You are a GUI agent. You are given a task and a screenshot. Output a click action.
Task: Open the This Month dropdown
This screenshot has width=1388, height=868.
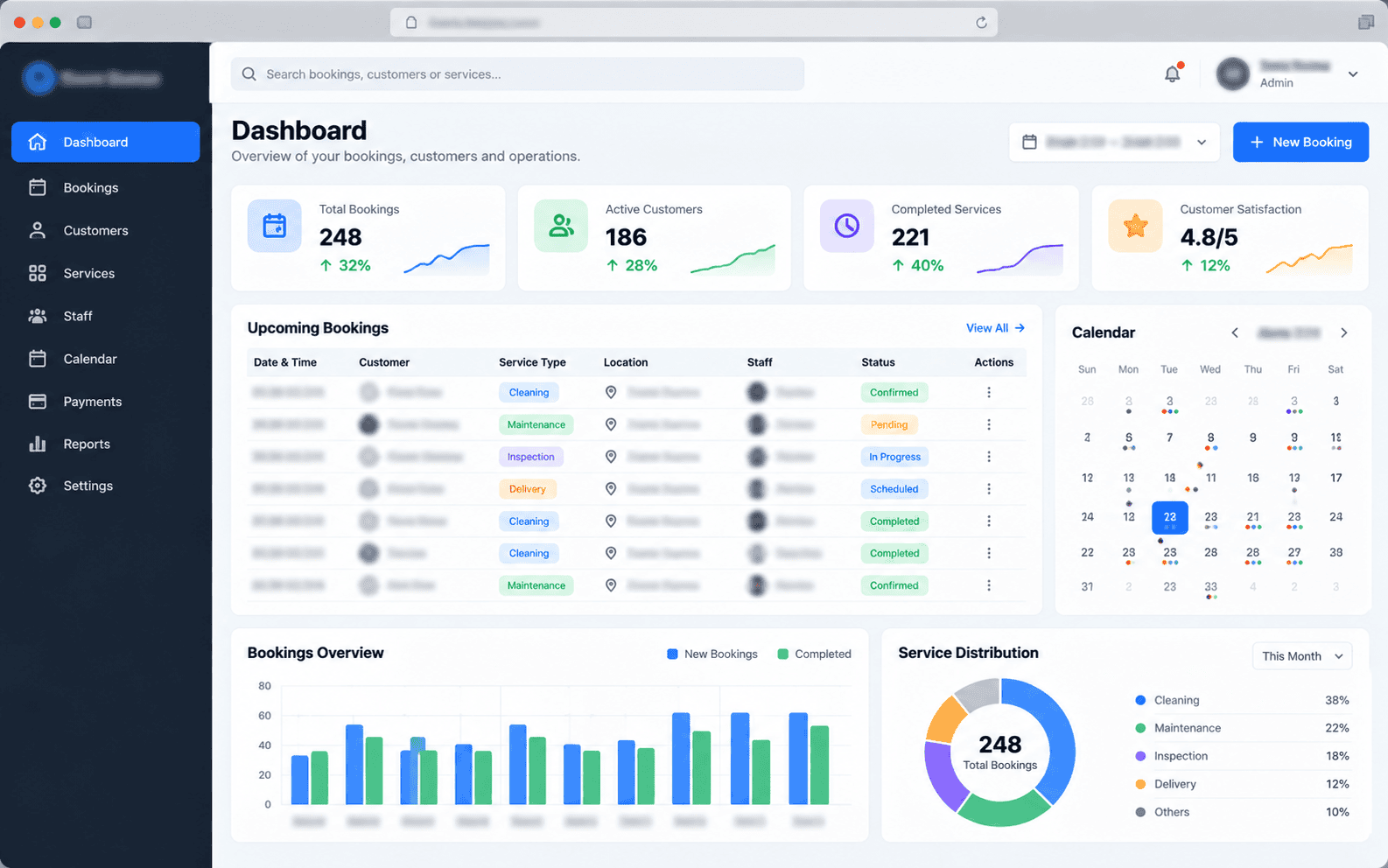pos(1302,656)
